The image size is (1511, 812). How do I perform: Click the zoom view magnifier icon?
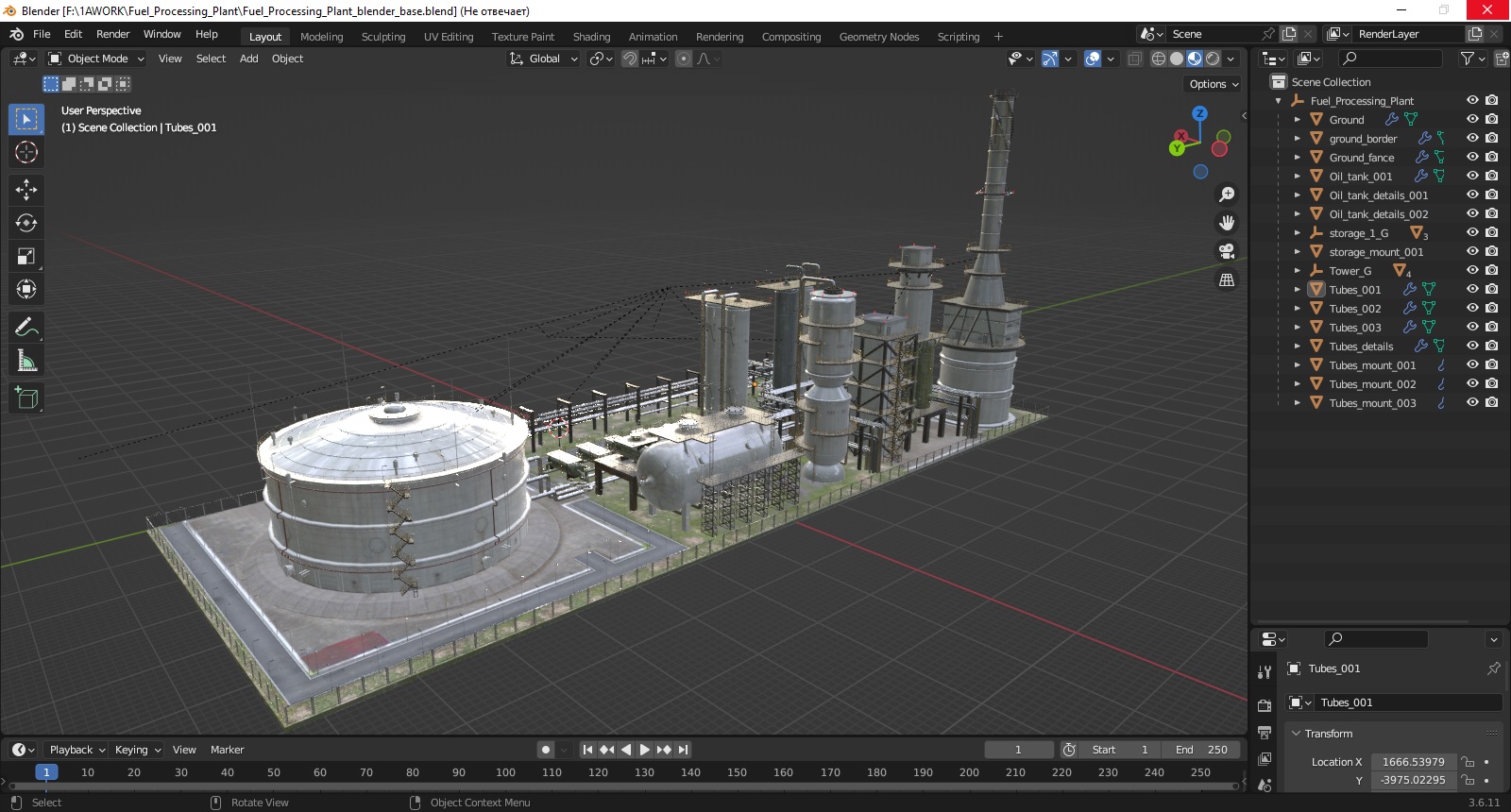(x=1227, y=195)
